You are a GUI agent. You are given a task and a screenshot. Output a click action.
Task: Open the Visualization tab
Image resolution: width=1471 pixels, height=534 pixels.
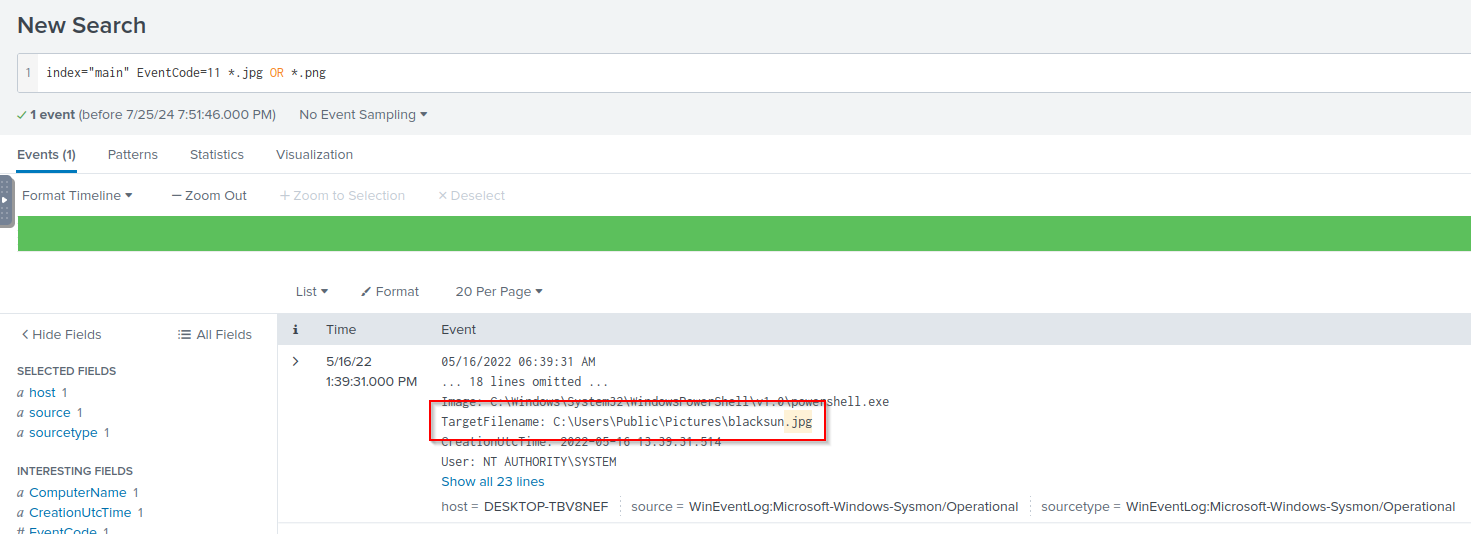(314, 155)
